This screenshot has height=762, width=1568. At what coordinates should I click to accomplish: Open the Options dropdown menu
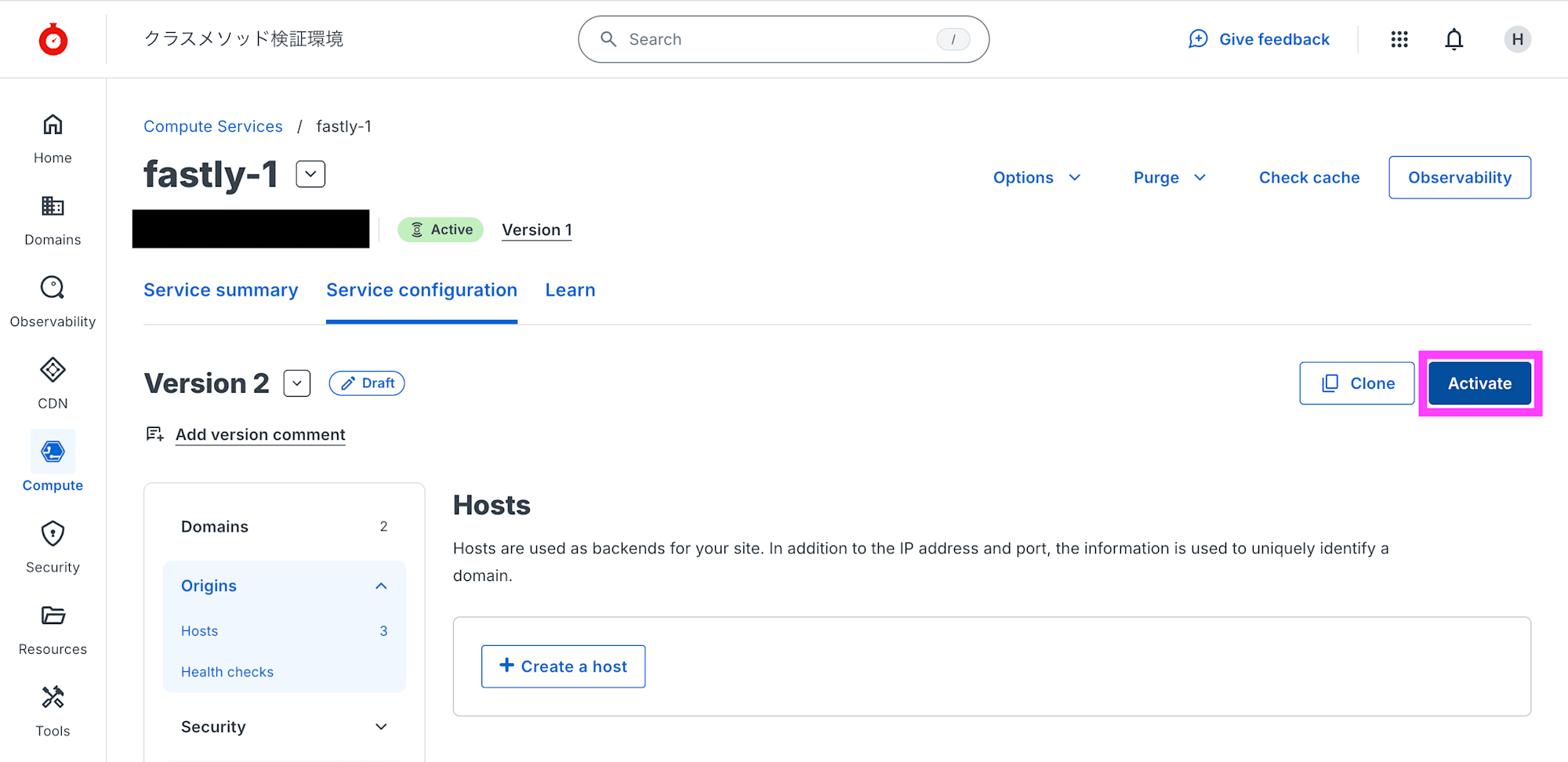[1036, 178]
